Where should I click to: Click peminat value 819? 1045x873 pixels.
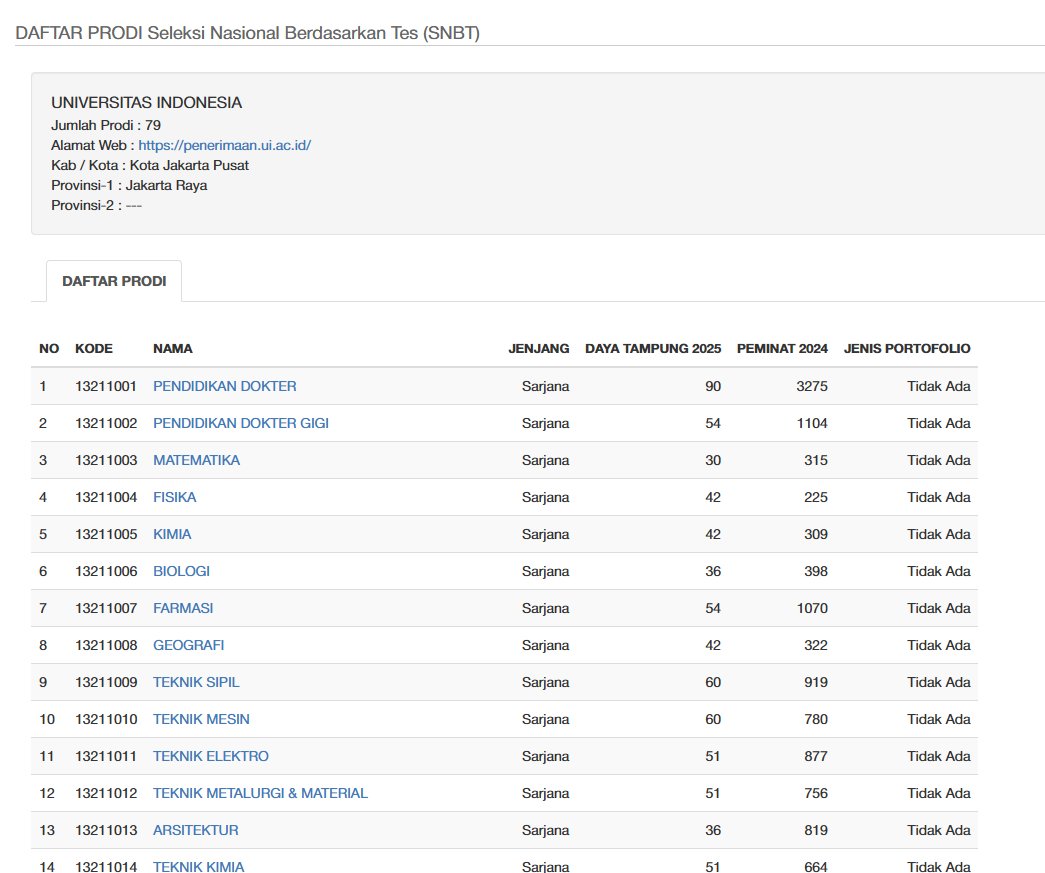pos(816,830)
